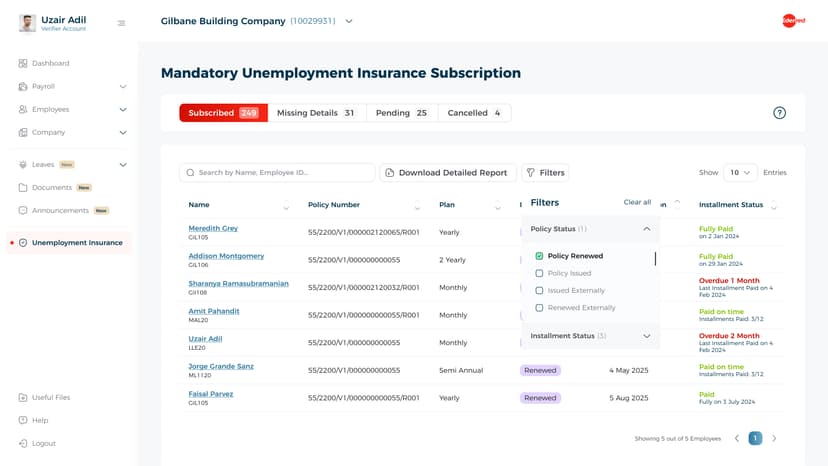Screen dimensions: 828x466
Task: Open Jorge Grande Sanz employee link
Action: coord(221,366)
